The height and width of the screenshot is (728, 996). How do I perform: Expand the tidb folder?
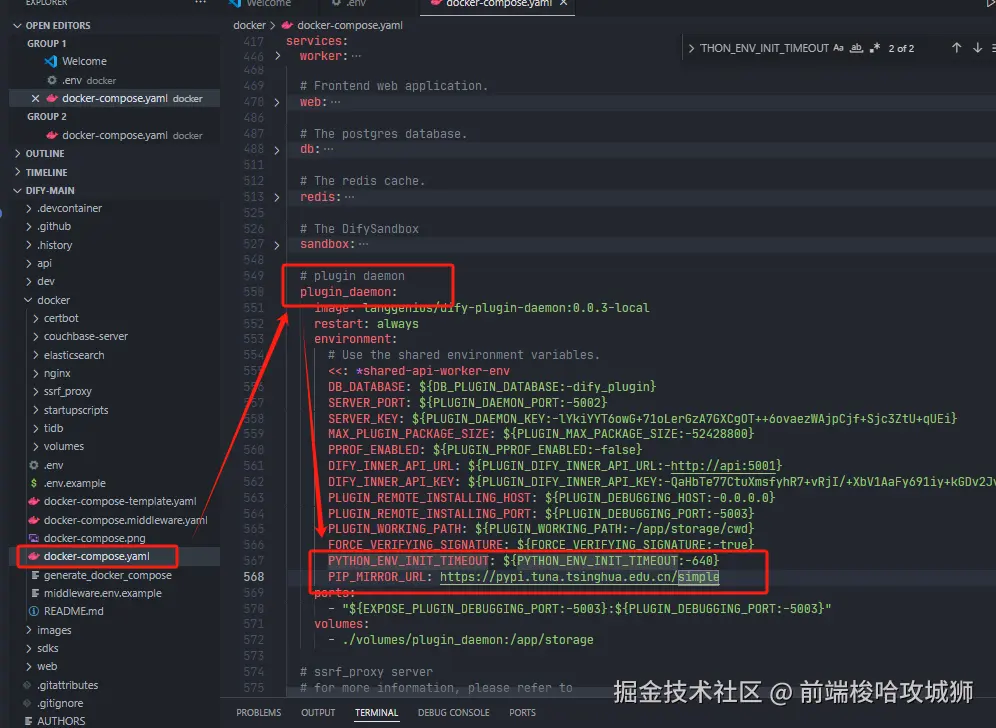[36, 428]
